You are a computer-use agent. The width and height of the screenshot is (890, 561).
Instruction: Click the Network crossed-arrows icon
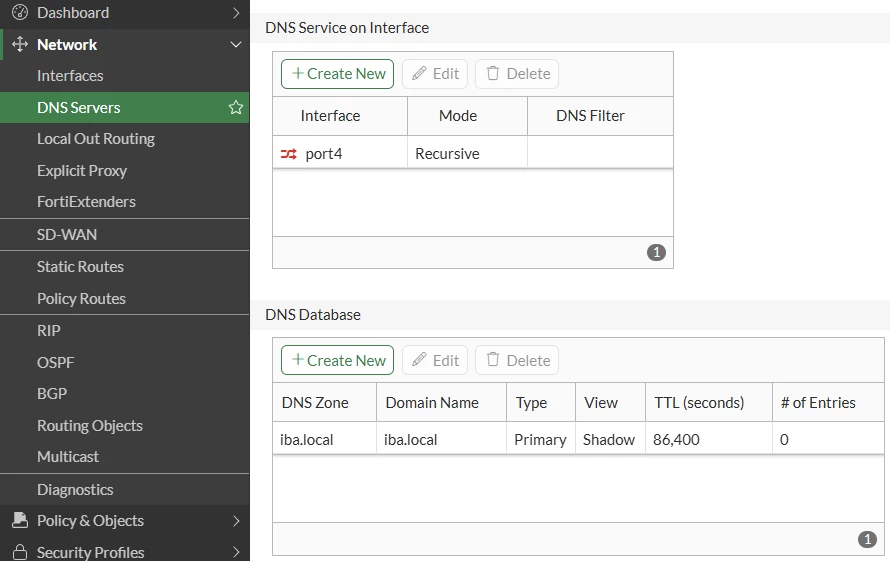[x=20, y=44]
